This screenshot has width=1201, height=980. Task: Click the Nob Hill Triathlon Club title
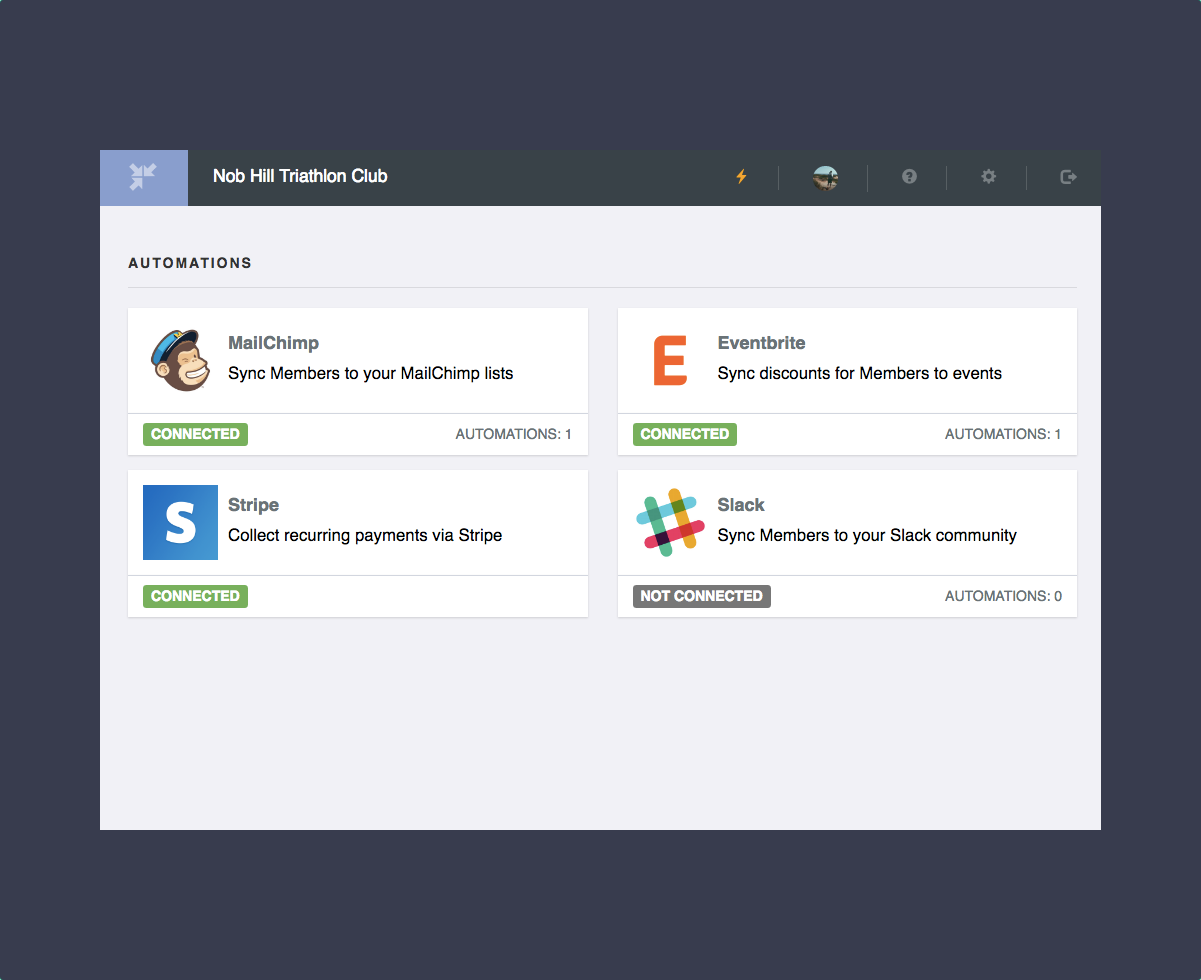(x=300, y=177)
